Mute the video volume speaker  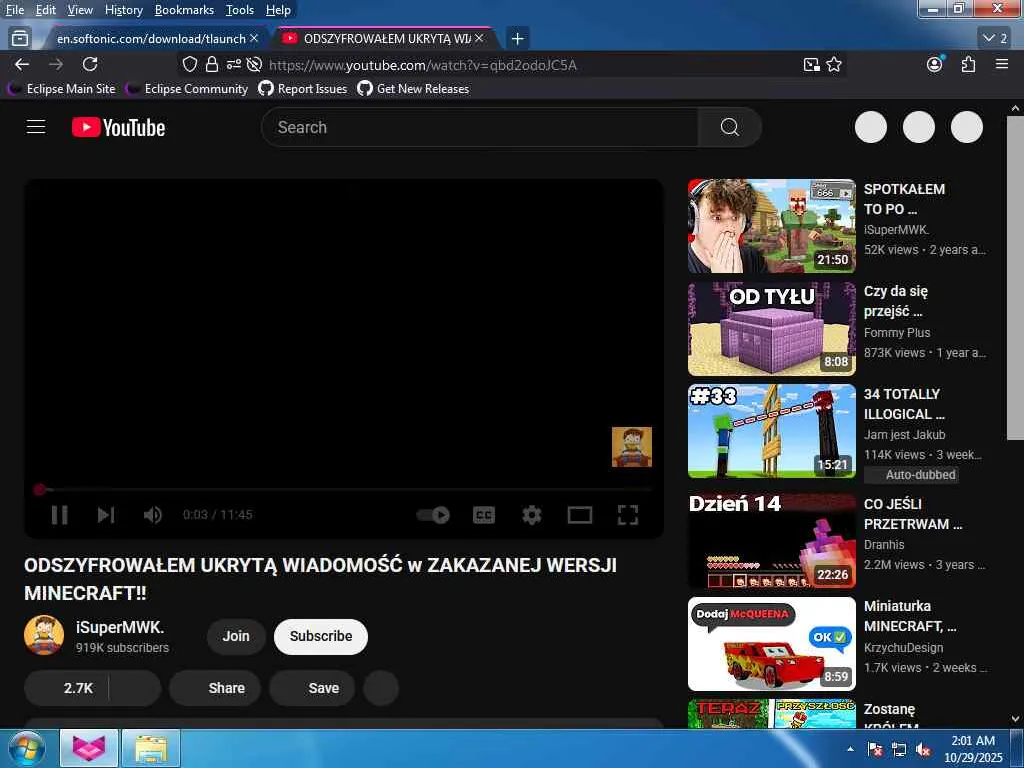point(152,515)
